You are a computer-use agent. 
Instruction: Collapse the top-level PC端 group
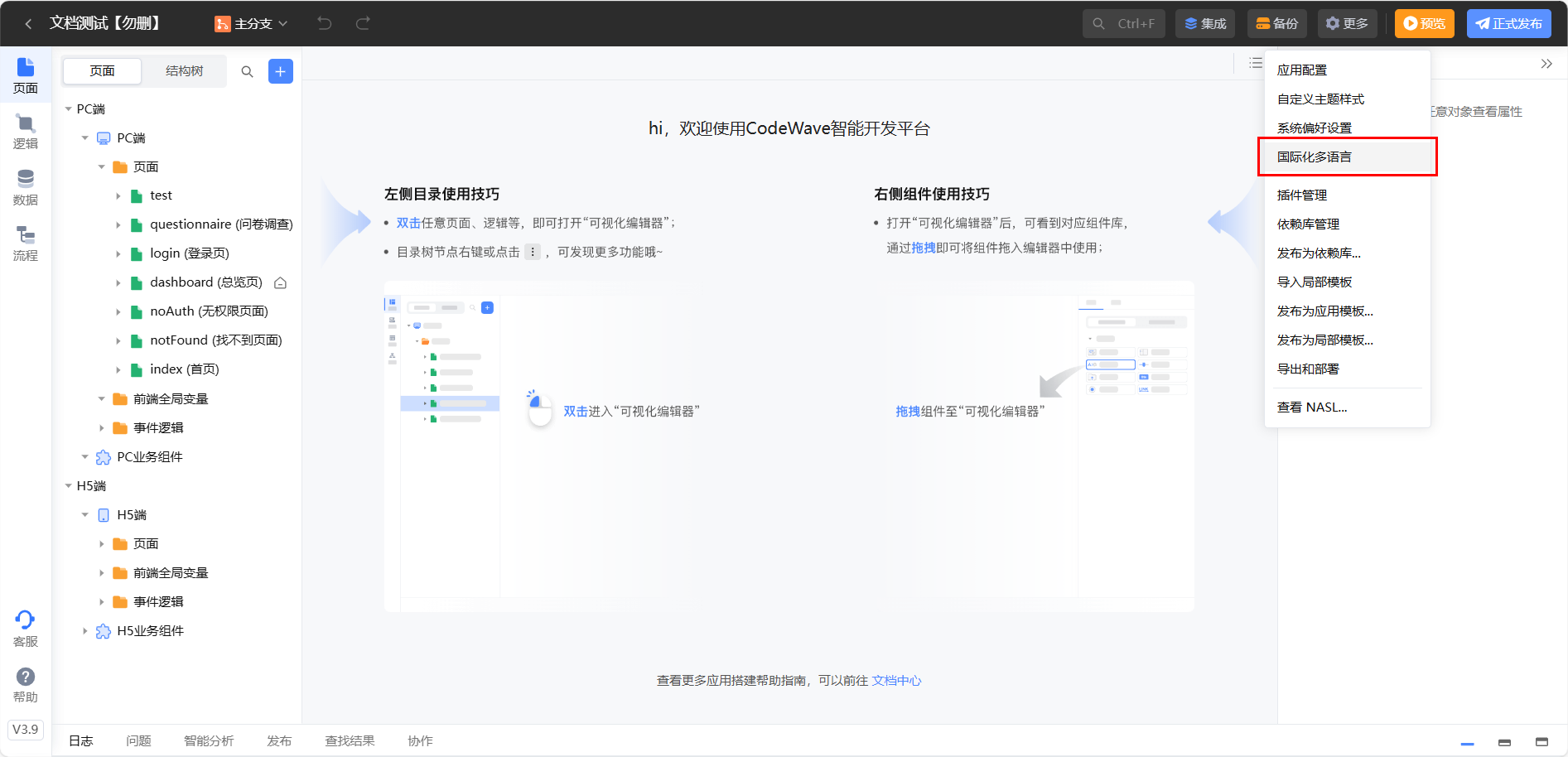coord(69,109)
